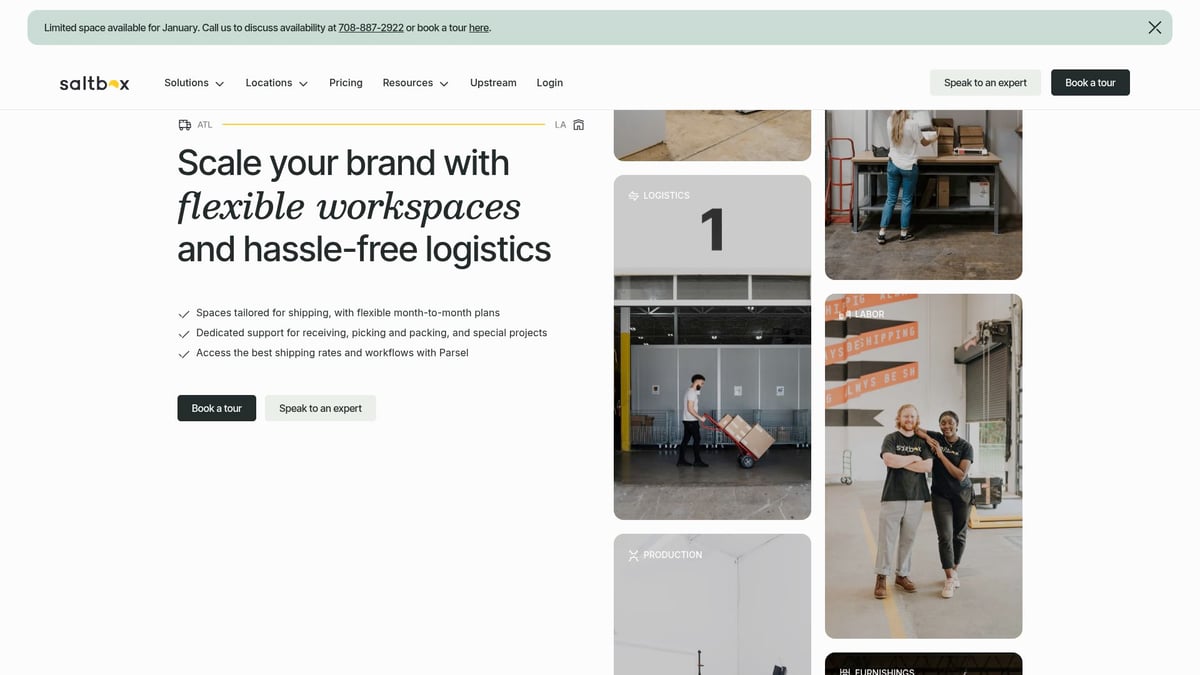
Task: Select Pricing in the navigation
Action: (x=345, y=82)
